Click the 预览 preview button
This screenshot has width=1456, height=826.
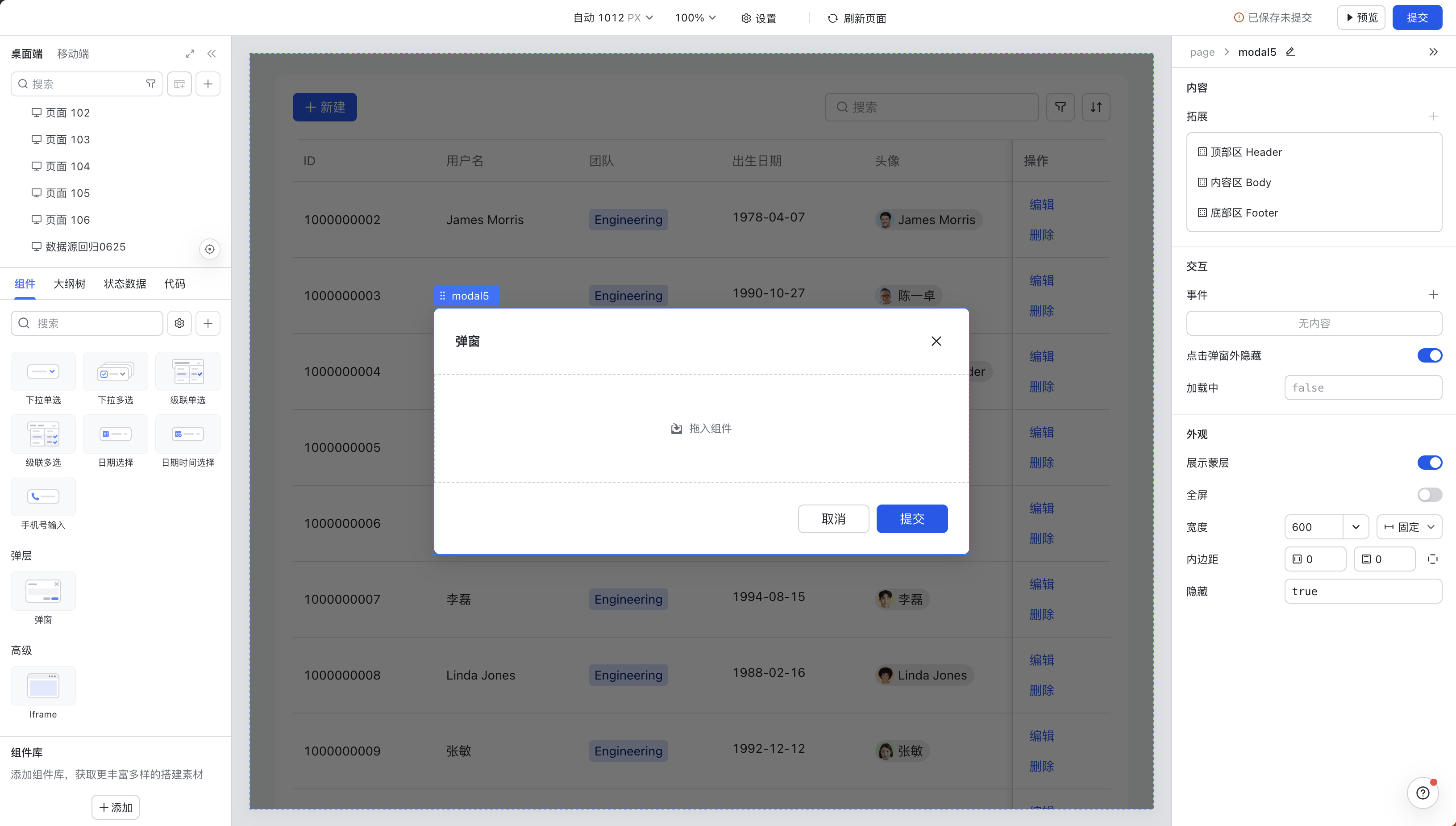click(x=1361, y=17)
